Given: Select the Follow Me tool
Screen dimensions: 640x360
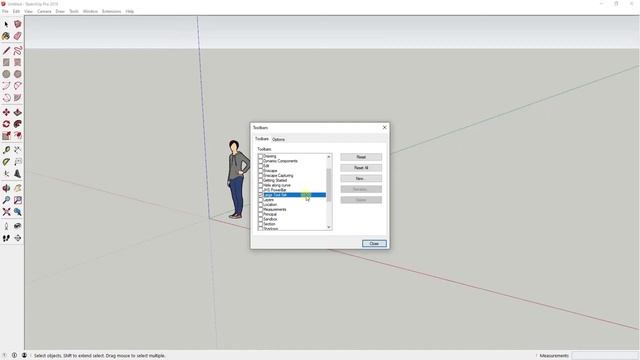Looking at the screenshot, I should pyautogui.click(x=18, y=124).
